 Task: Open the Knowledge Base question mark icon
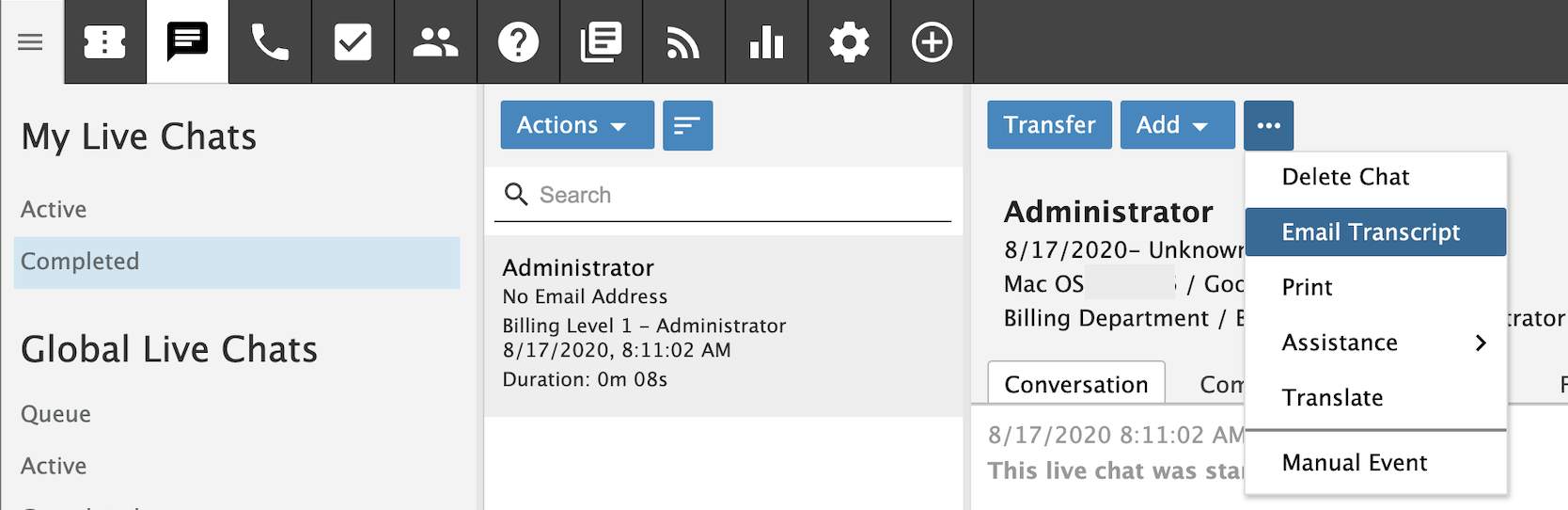pos(518,42)
